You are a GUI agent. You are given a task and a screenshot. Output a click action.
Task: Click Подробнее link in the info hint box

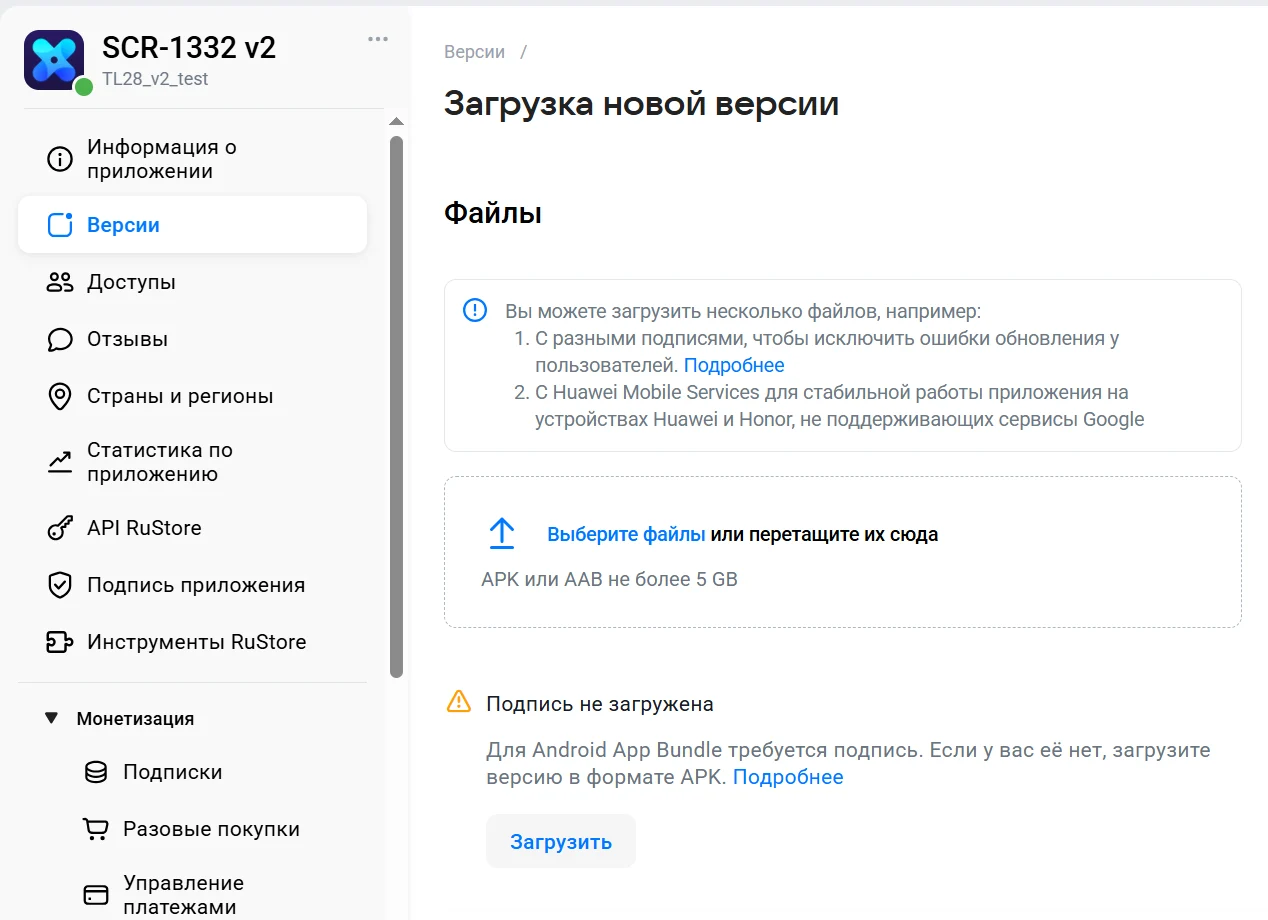pos(734,365)
